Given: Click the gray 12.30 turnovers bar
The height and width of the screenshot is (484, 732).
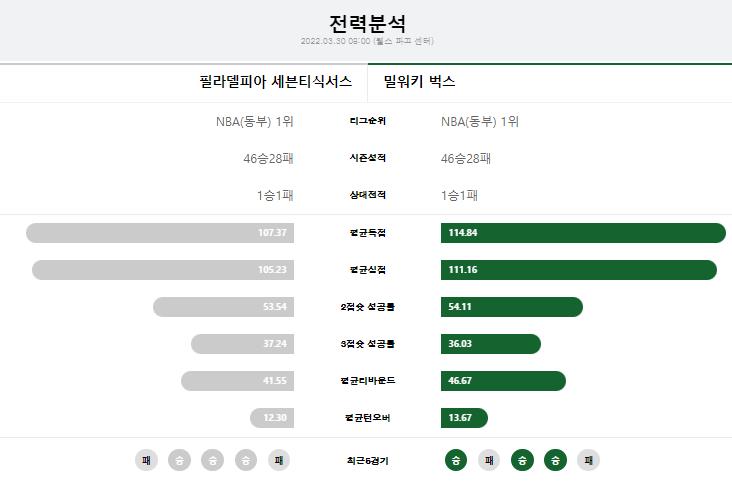Looking at the screenshot, I should click(x=272, y=418).
